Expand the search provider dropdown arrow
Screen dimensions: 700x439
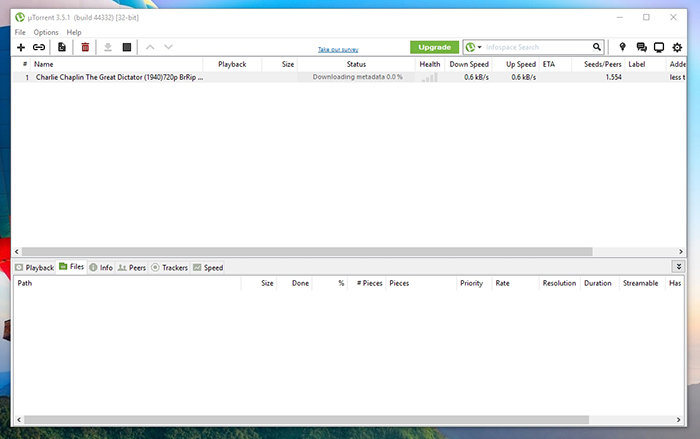coord(480,47)
